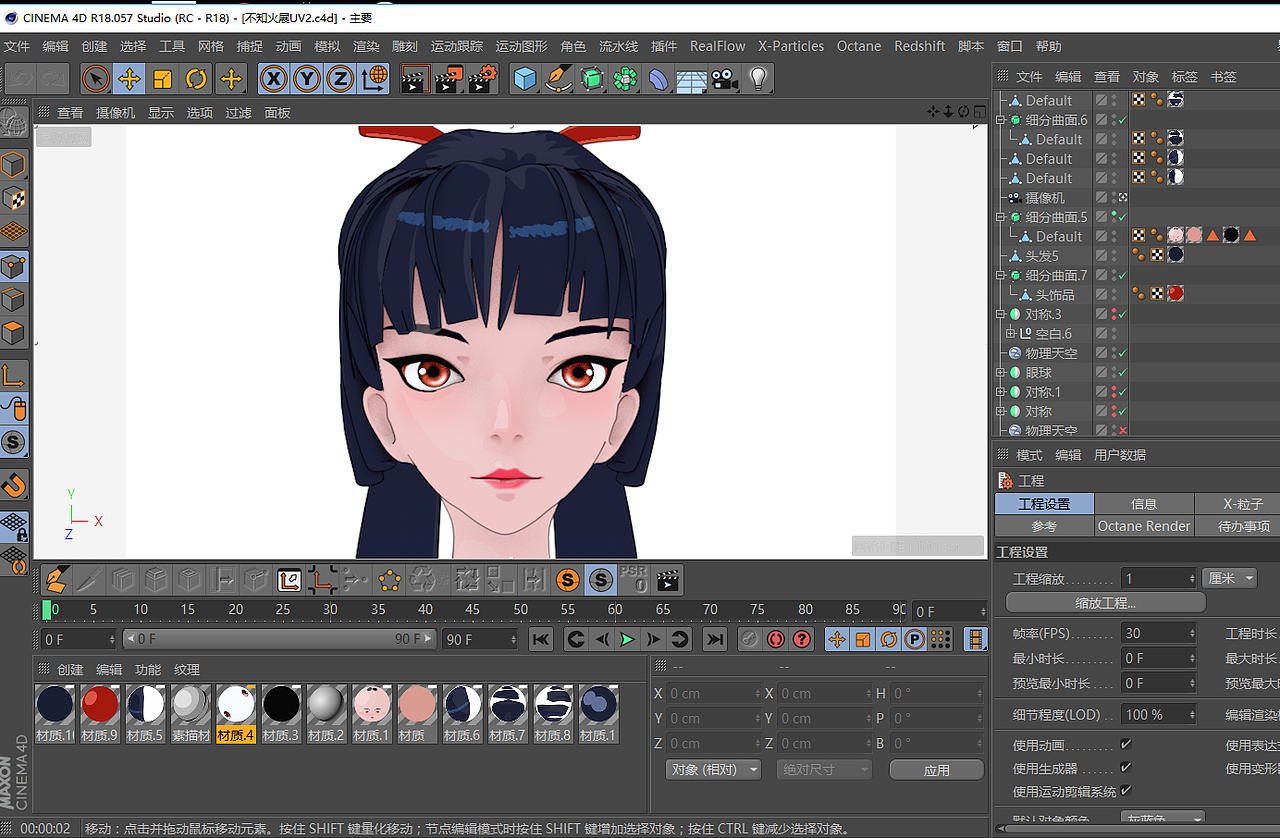Select the Rotate tool
The image size is (1280, 838).
click(x=197, y=78)
